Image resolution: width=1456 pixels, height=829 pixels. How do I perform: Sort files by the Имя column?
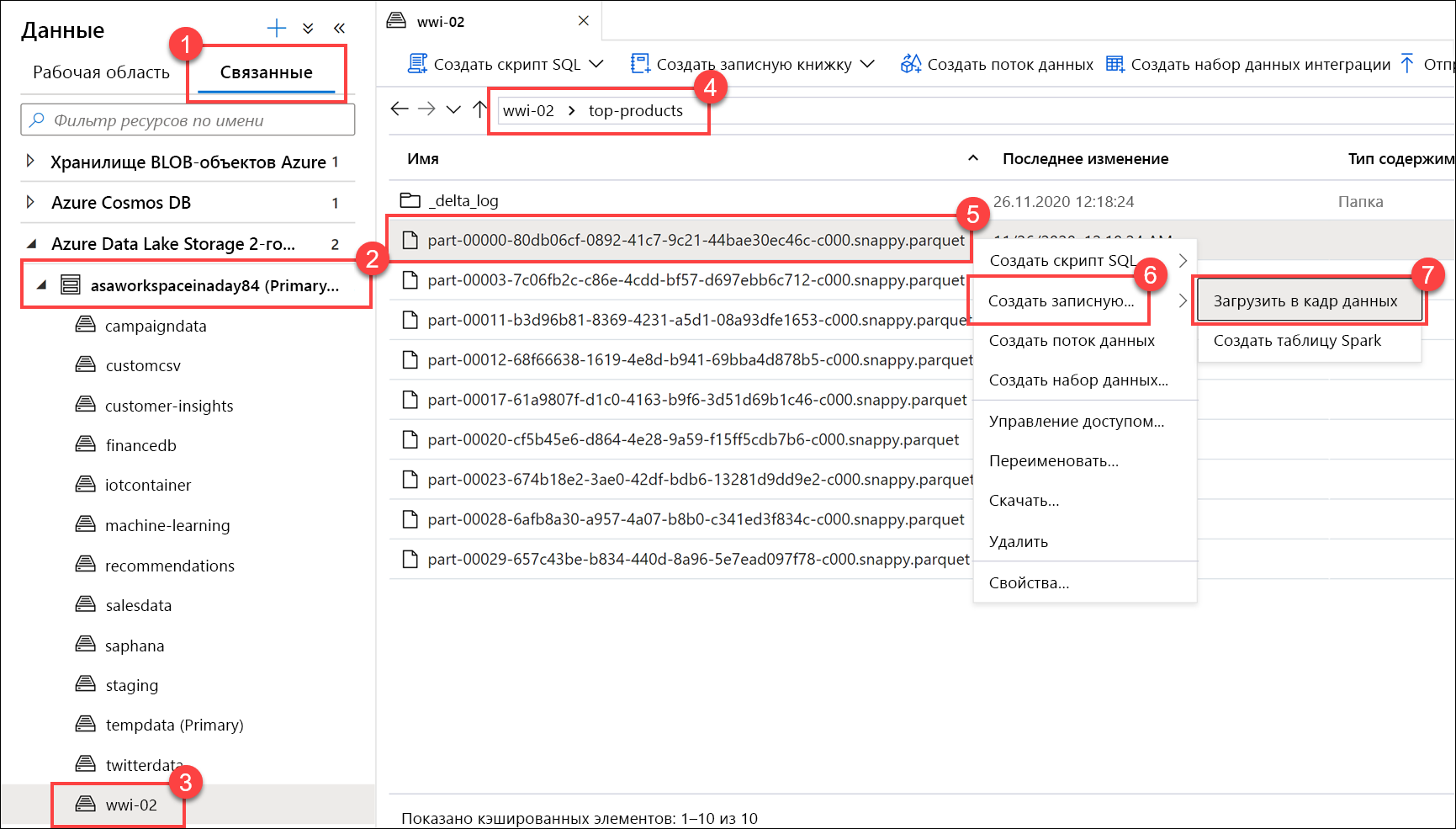point(423,159)
